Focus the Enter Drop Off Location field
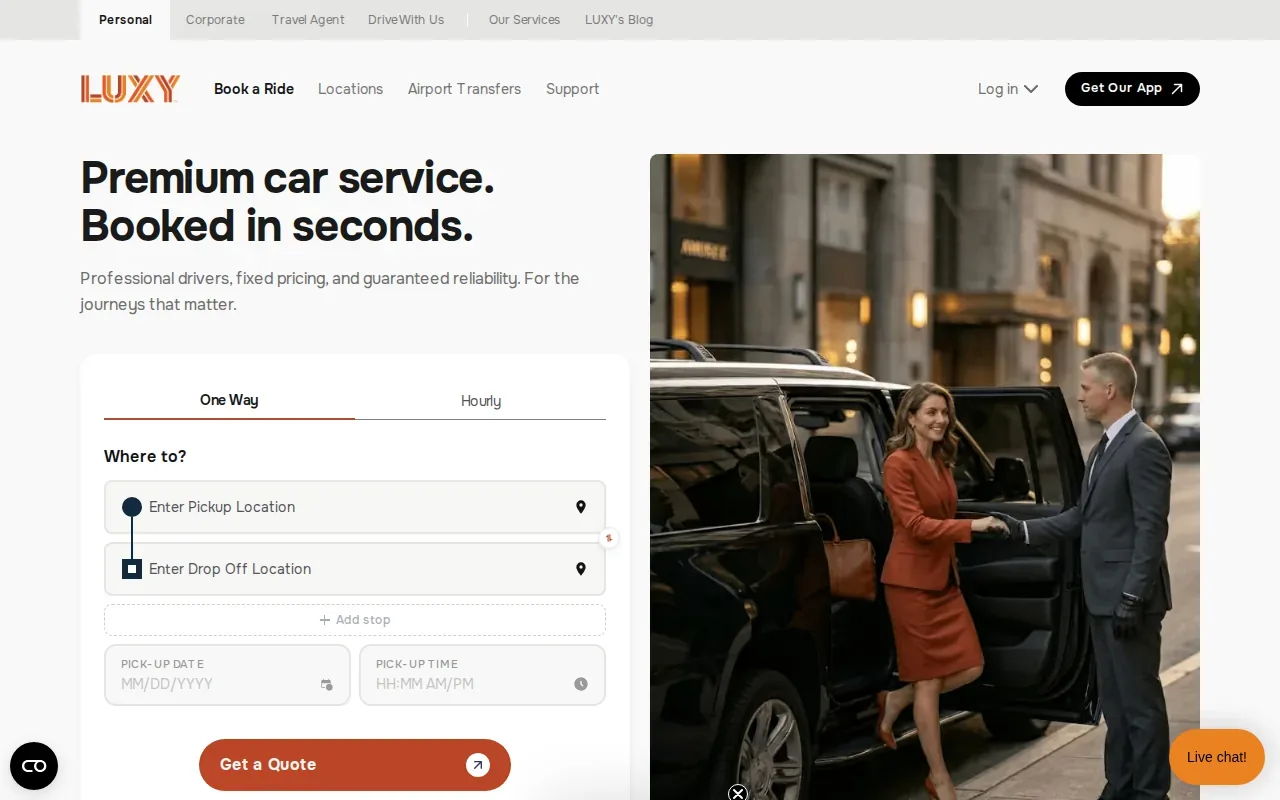Image resolution: width=1280 pixels, height=800 pixels. [355, 569]
